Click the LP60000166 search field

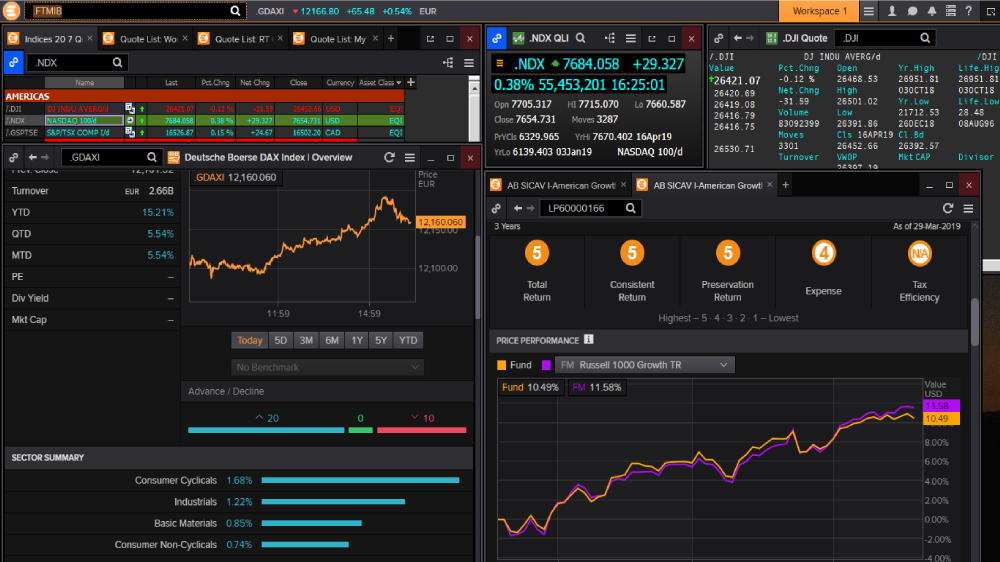(589, 208)
